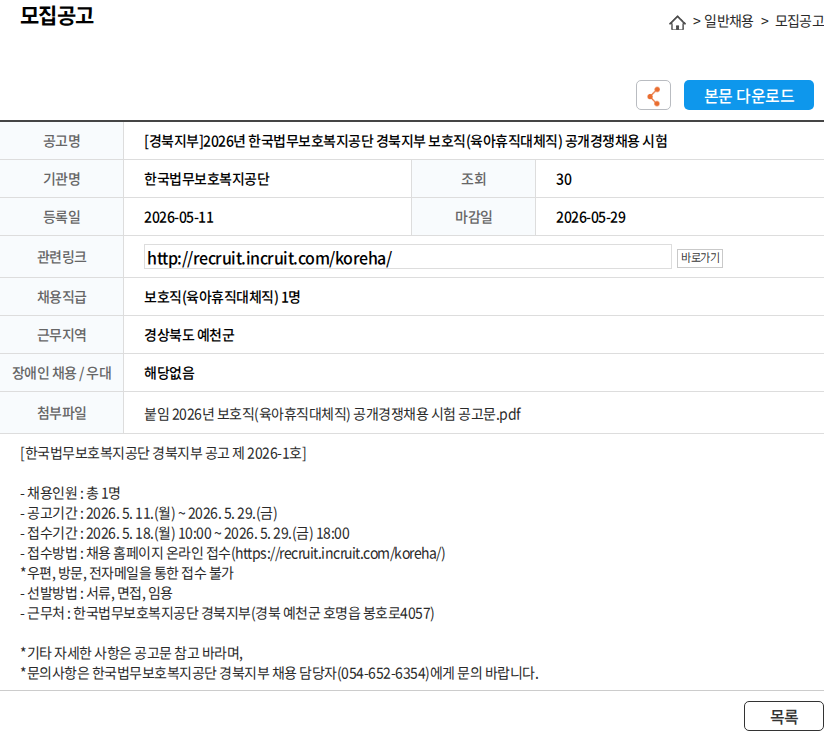Return to list with 목록 button

pos(784,716)
